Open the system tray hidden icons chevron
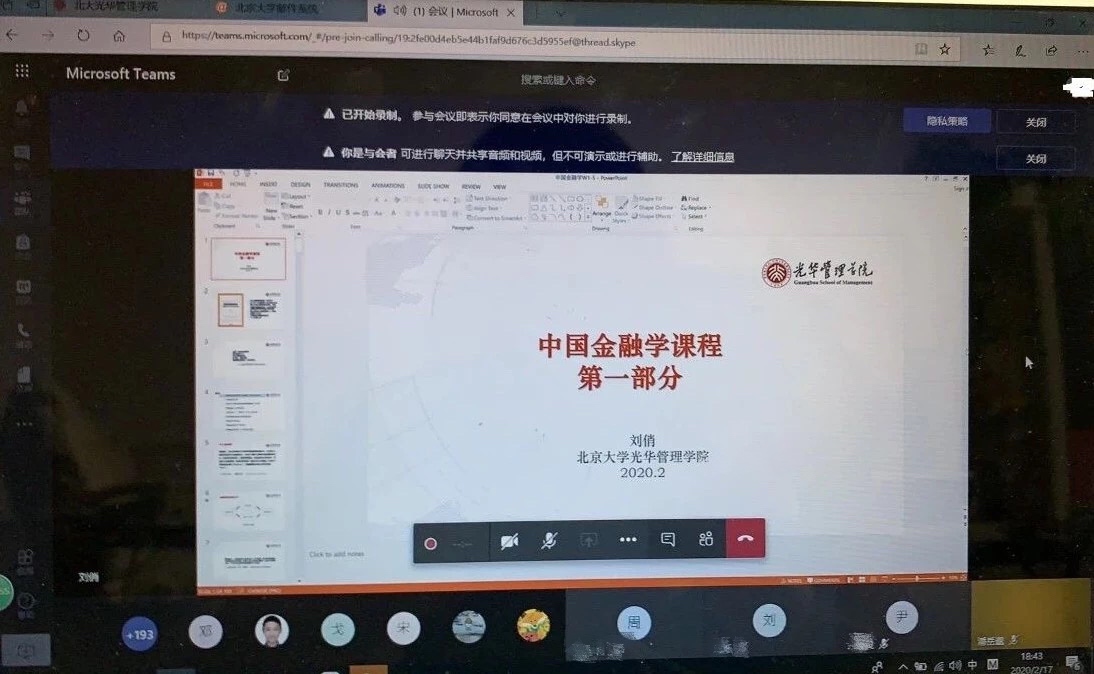The height and width of the screenshot is (674, 1094). coord(903,666)
